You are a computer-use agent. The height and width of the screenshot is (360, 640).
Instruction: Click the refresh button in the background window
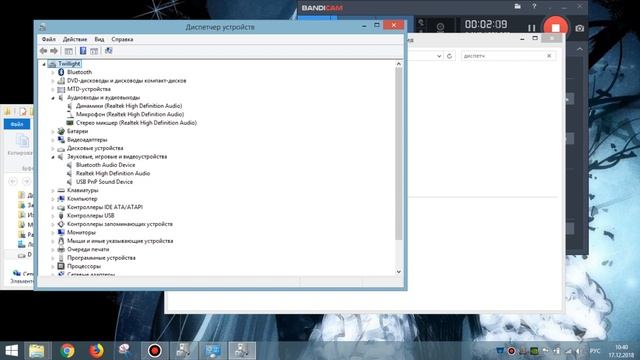point(449,56)
